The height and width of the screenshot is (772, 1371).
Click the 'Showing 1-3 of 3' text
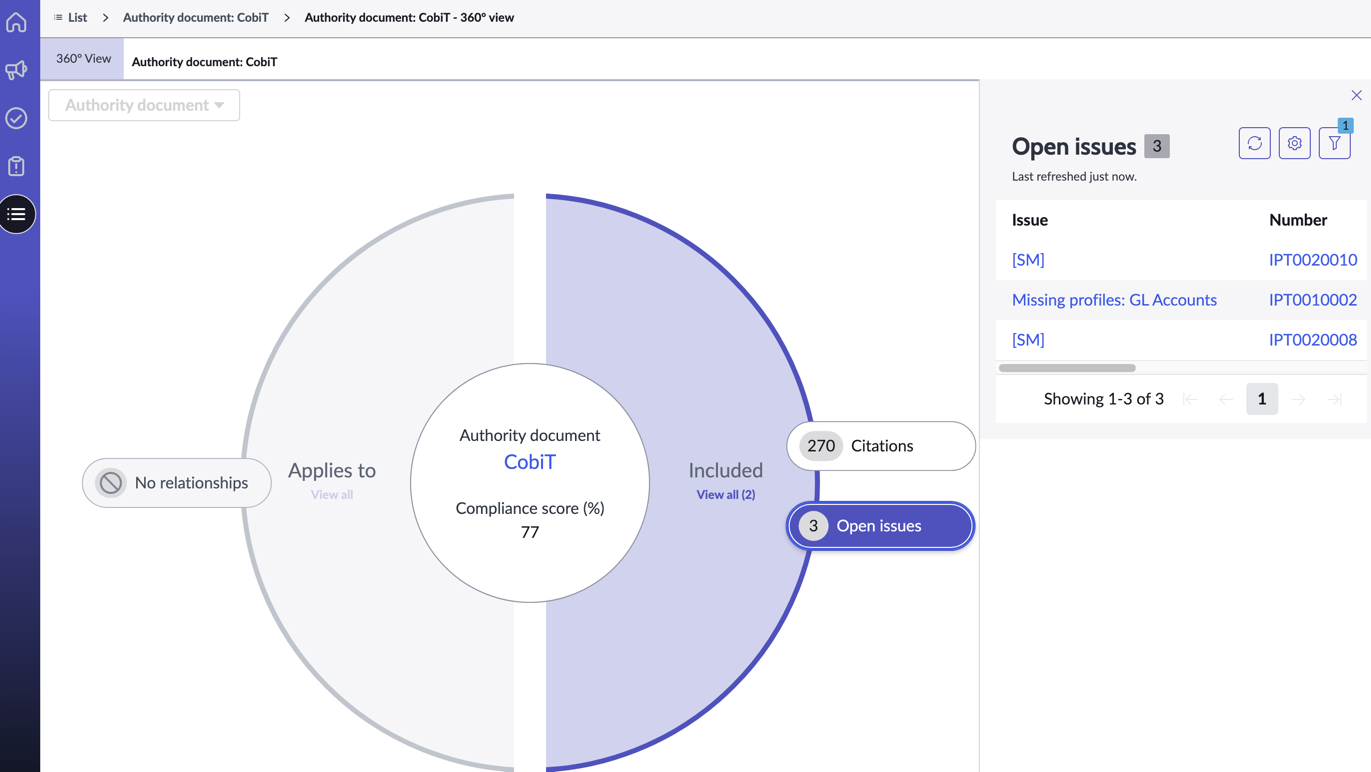point(1104,399)
